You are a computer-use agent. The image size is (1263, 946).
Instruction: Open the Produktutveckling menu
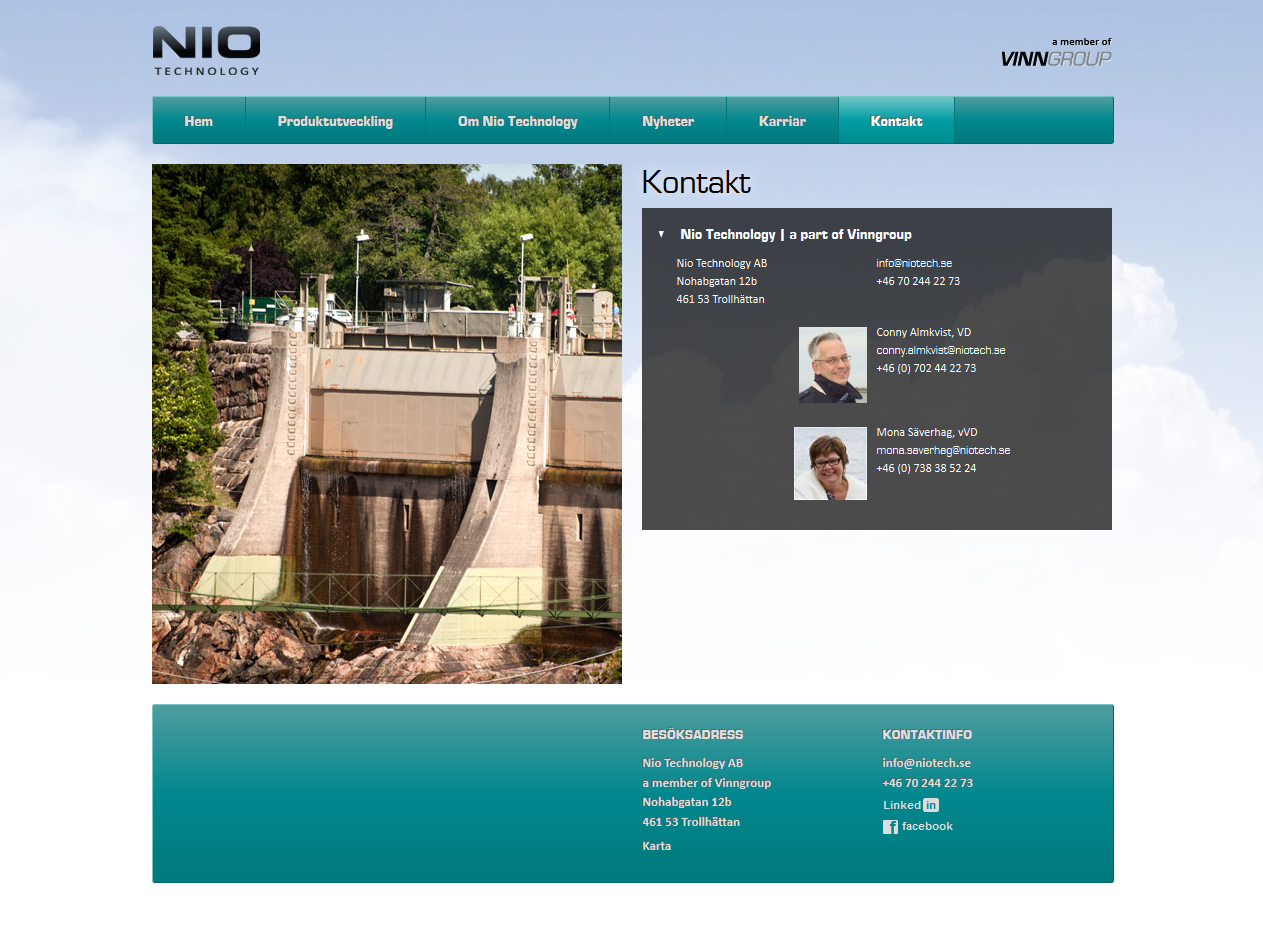(335, 121)
